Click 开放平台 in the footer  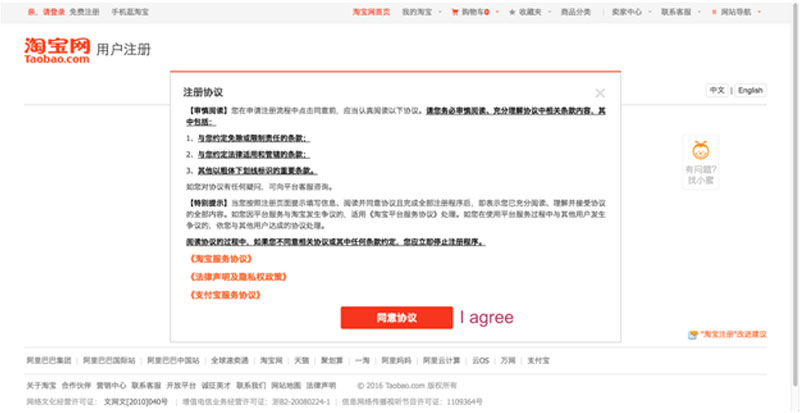[x=181, y=385]
